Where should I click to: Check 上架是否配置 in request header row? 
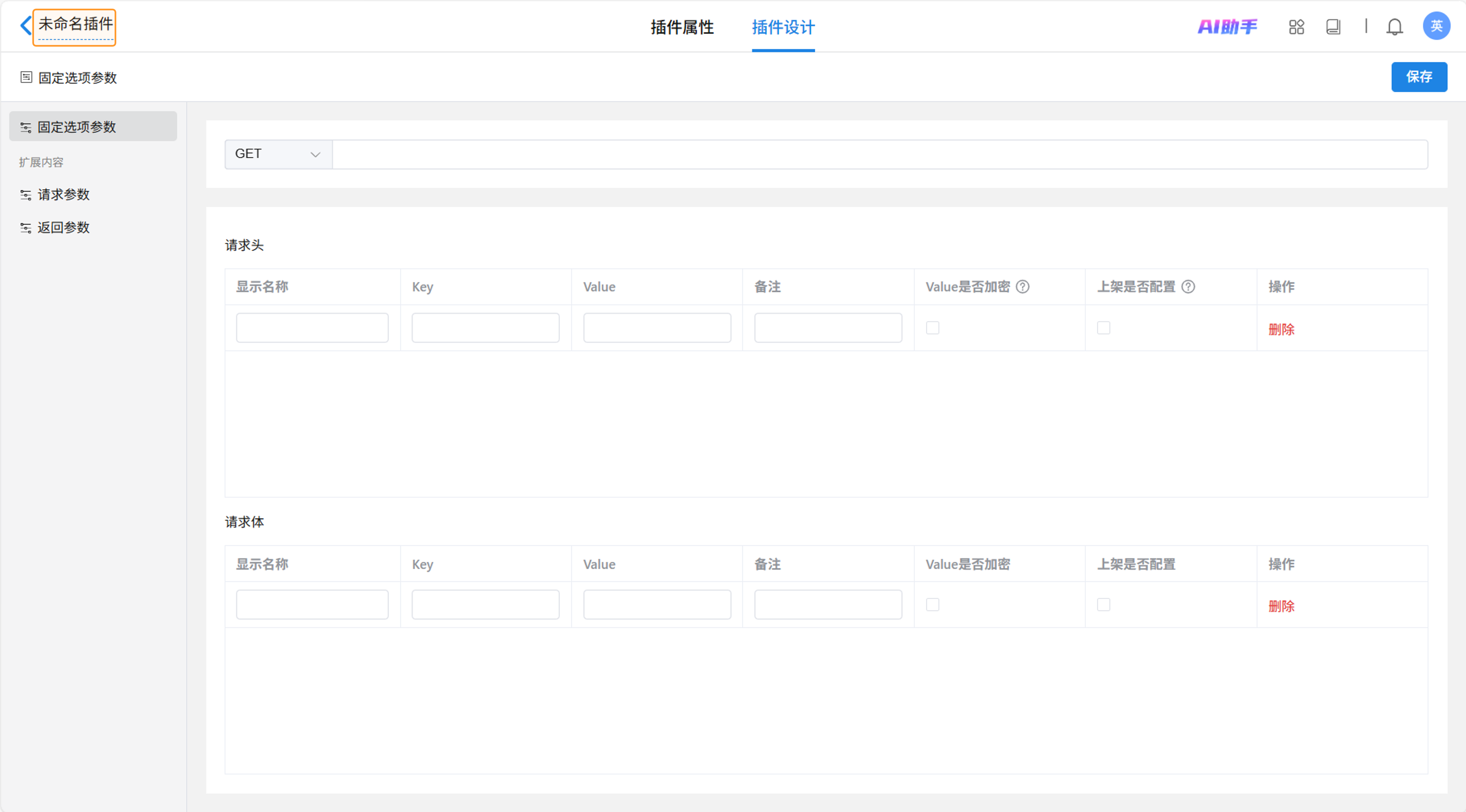tap(1103, 328)
